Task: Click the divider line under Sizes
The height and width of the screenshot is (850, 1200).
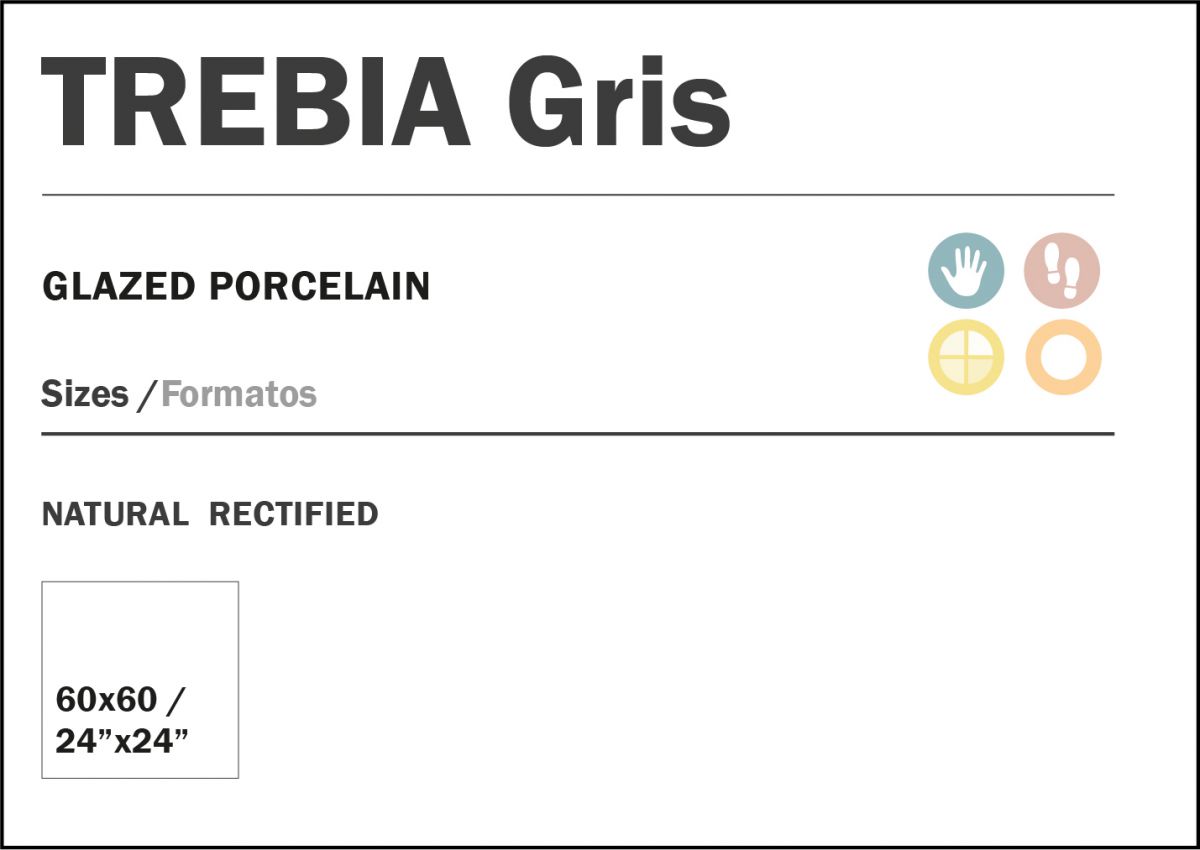Action: (x=577, y=434)
